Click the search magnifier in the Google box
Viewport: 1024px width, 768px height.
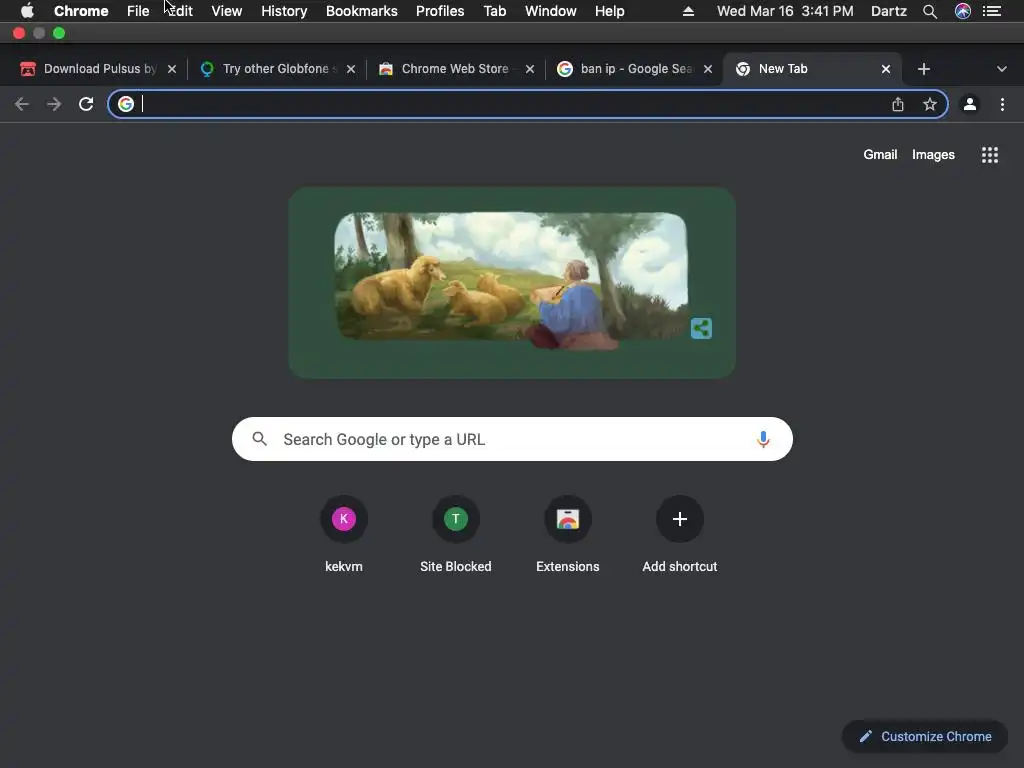point(259,440)
